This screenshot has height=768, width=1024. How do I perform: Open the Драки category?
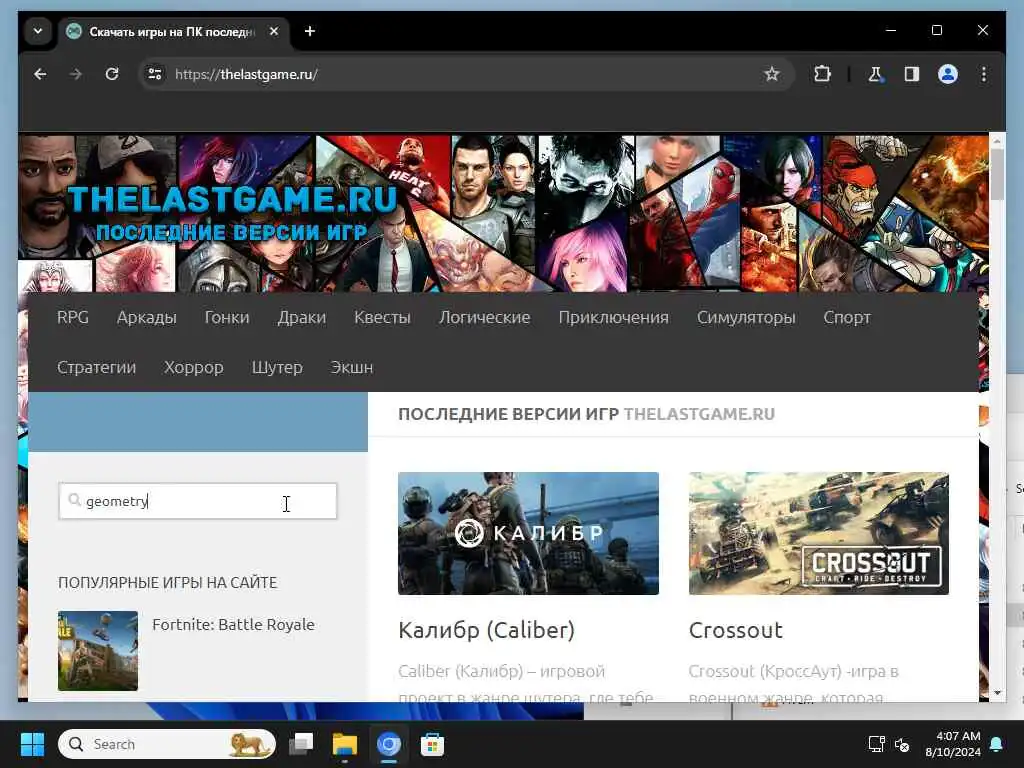[301, 317]
